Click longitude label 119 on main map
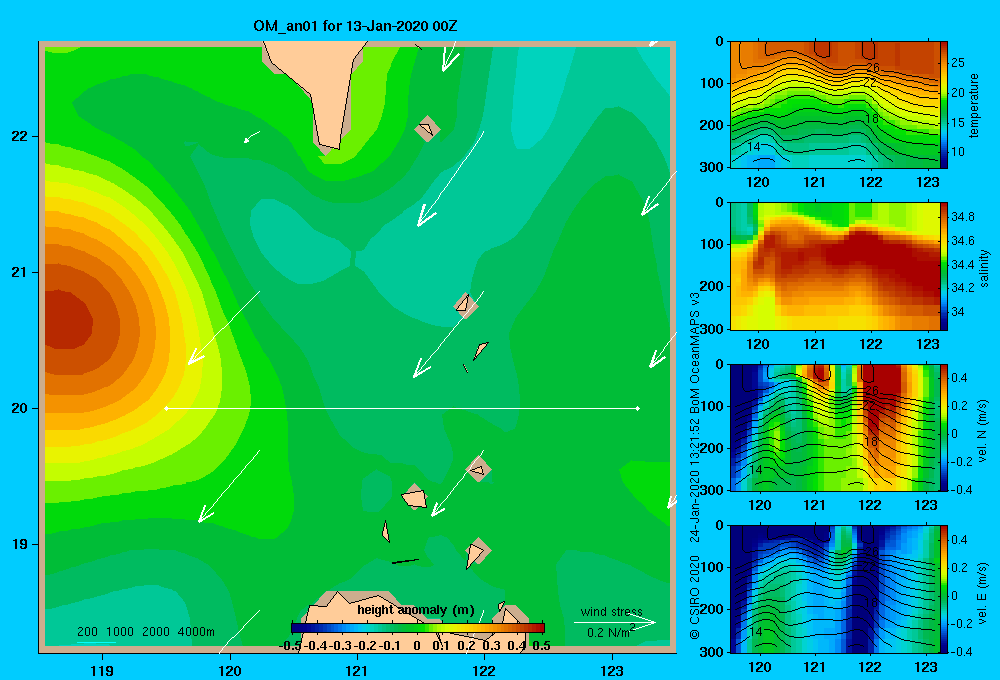Image resolution: width=1000 pixels, height=680 pixels. coord(103,670)
